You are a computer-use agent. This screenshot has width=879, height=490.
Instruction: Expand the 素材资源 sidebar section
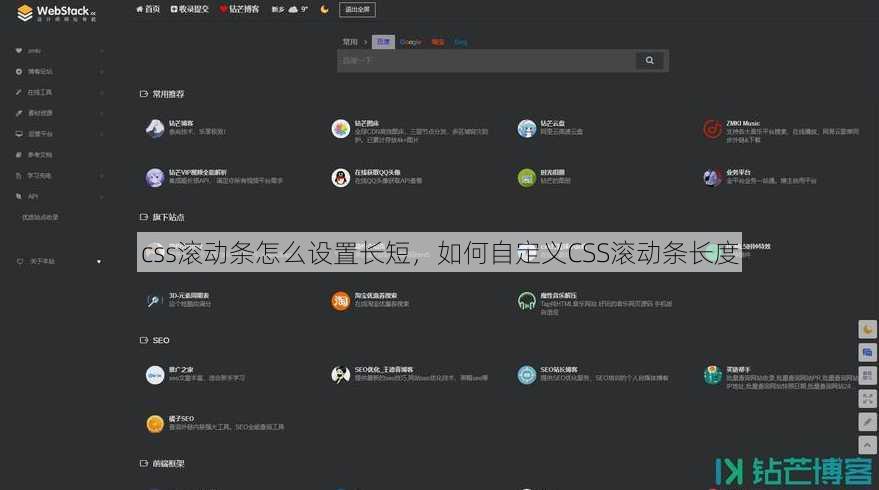(101, 113)
